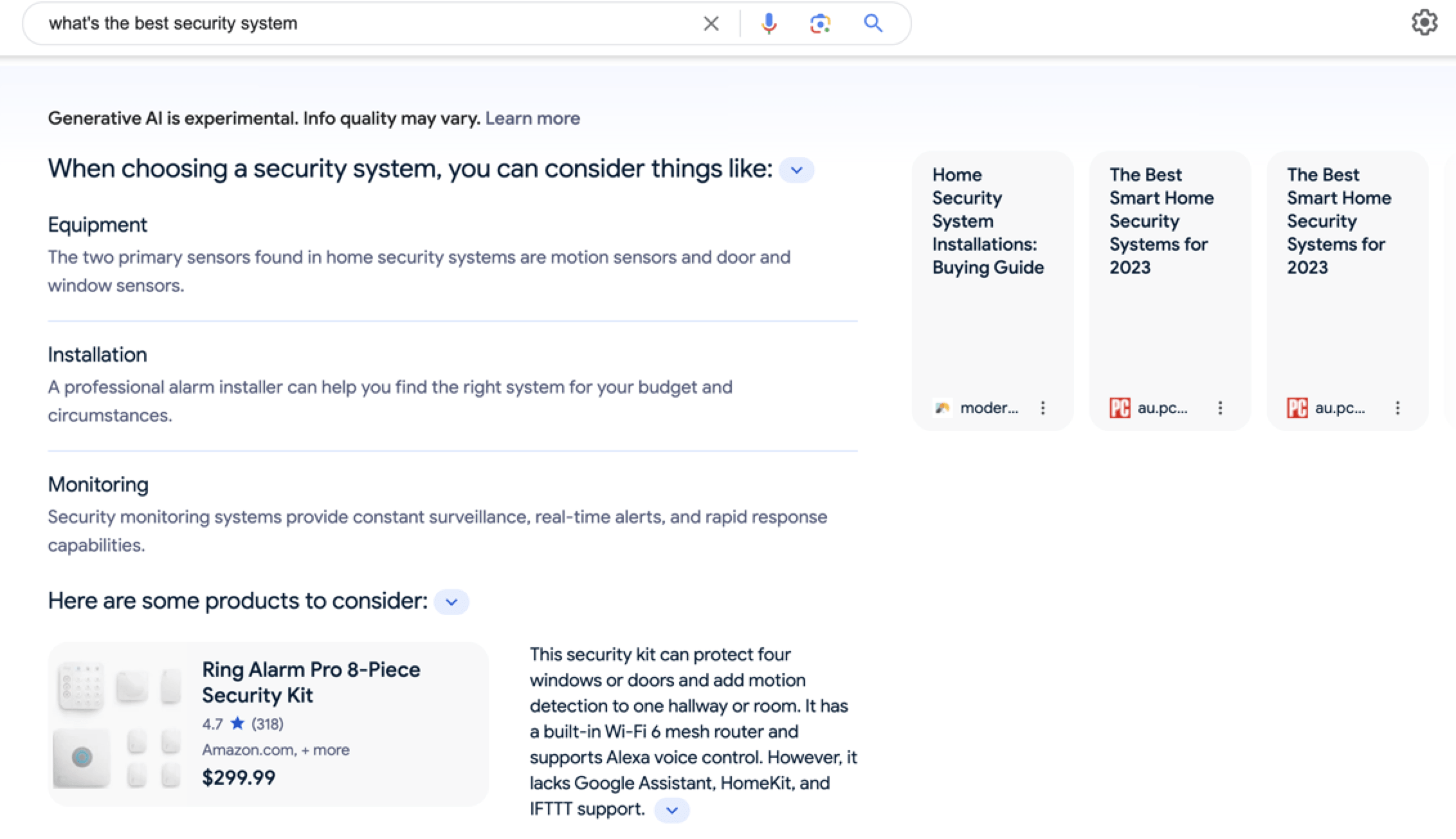Open more options on the moder... source card
The image size is (1456, 839).
[x=1042, y=408]
